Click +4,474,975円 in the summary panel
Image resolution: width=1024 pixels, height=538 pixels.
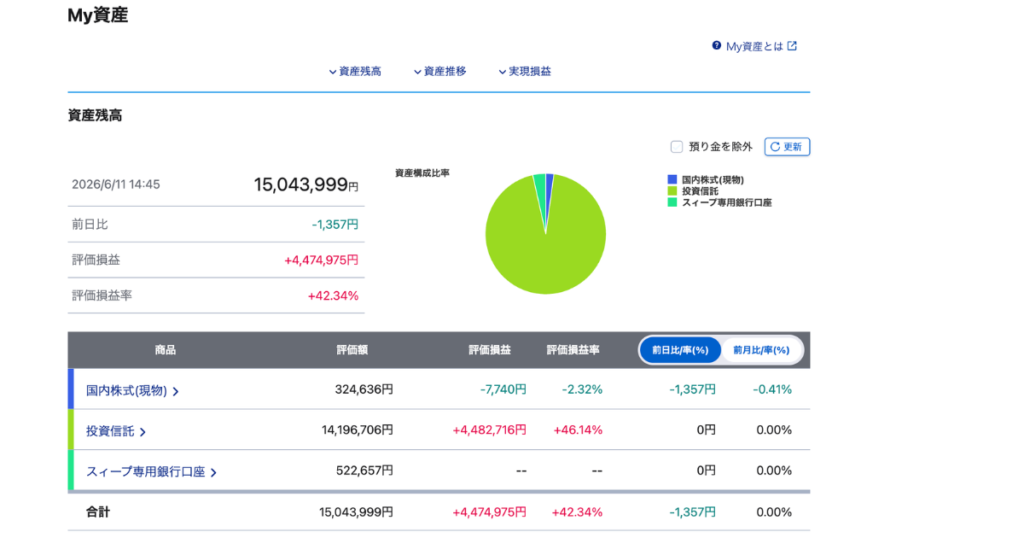click(x=321, y=260)
